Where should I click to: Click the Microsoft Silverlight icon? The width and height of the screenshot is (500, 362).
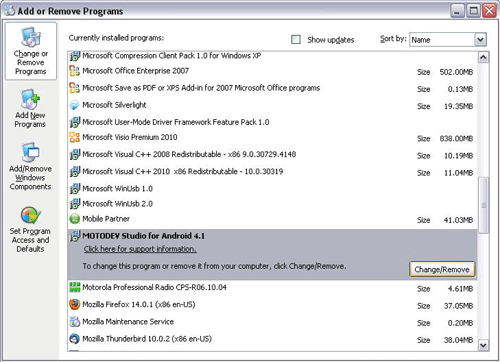pos(75,105)
